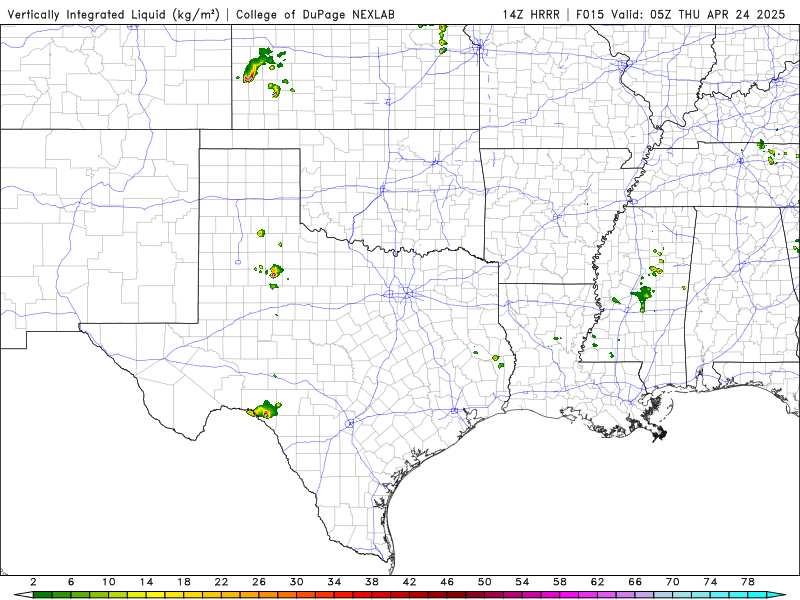Click legend value '58'
Viewport: 800px width, 600px height.
pos(560,582)
